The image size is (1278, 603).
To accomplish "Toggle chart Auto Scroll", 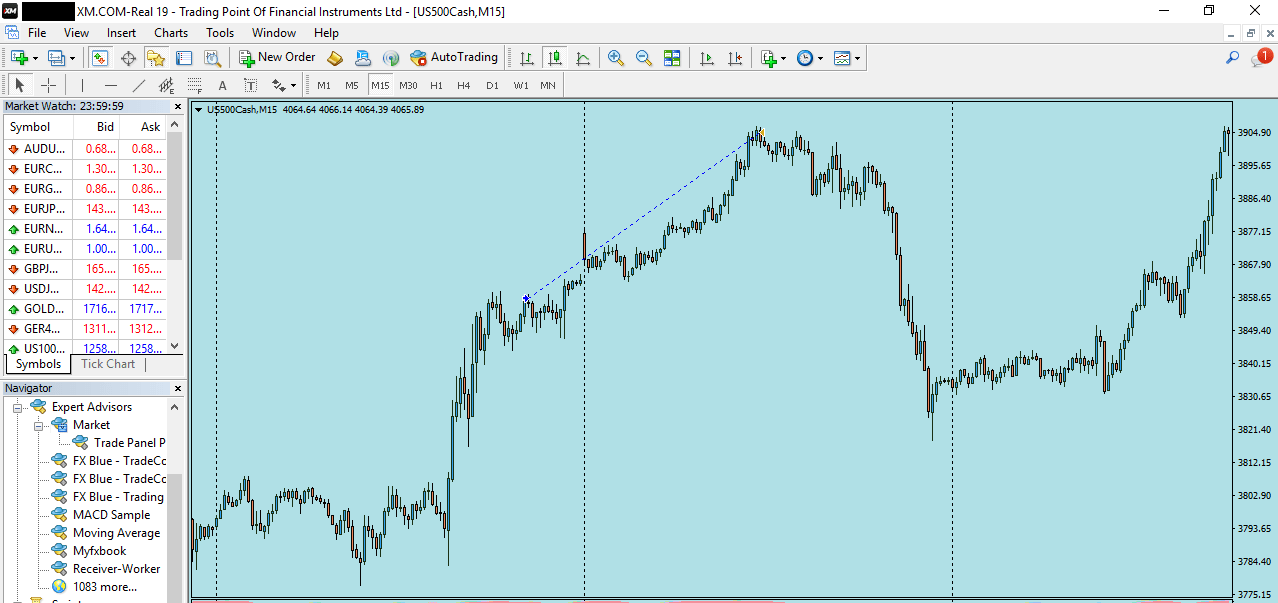I will (x=707, y=58).
